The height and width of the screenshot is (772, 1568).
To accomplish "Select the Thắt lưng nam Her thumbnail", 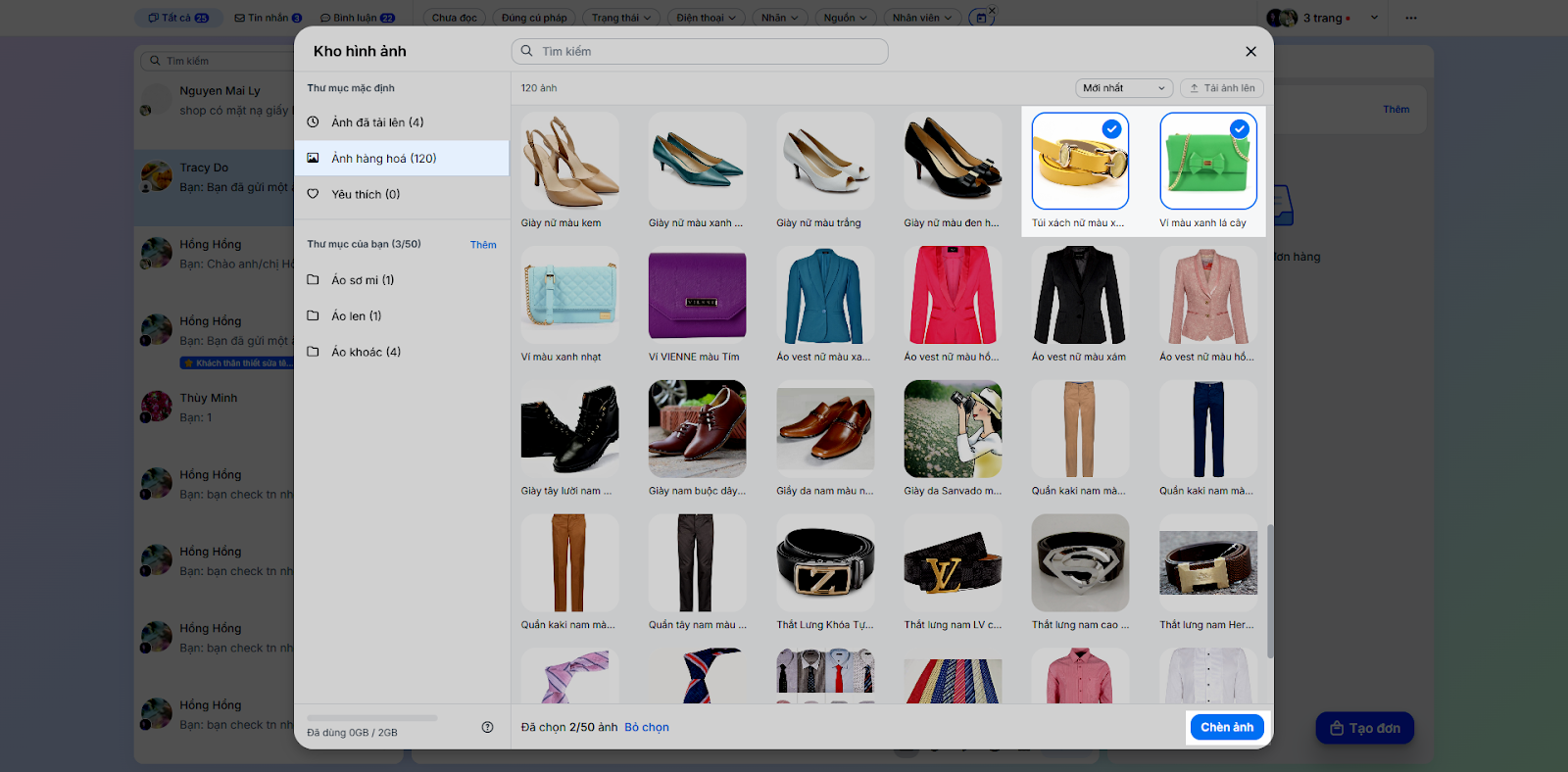I will pyautogui.click(x=1208, y=563).
